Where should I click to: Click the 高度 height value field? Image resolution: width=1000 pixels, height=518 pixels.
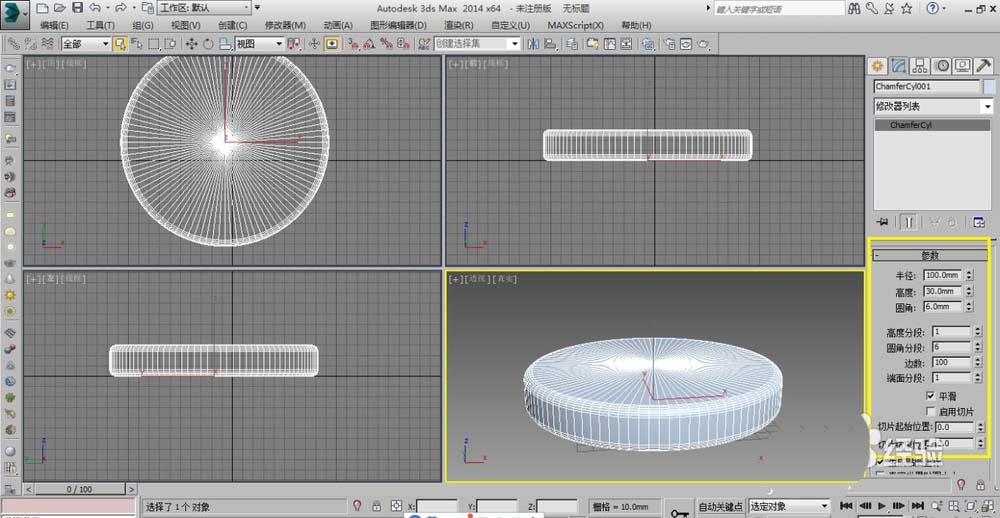943,291
